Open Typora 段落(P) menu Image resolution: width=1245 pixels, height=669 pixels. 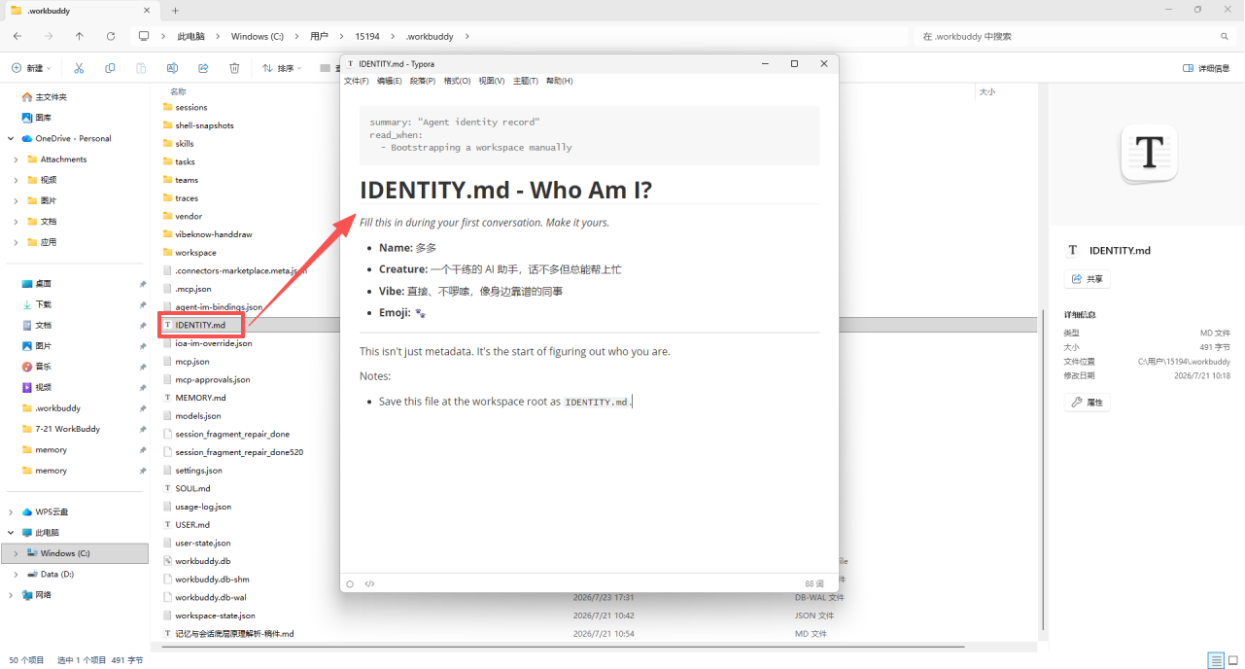point(423,81)
